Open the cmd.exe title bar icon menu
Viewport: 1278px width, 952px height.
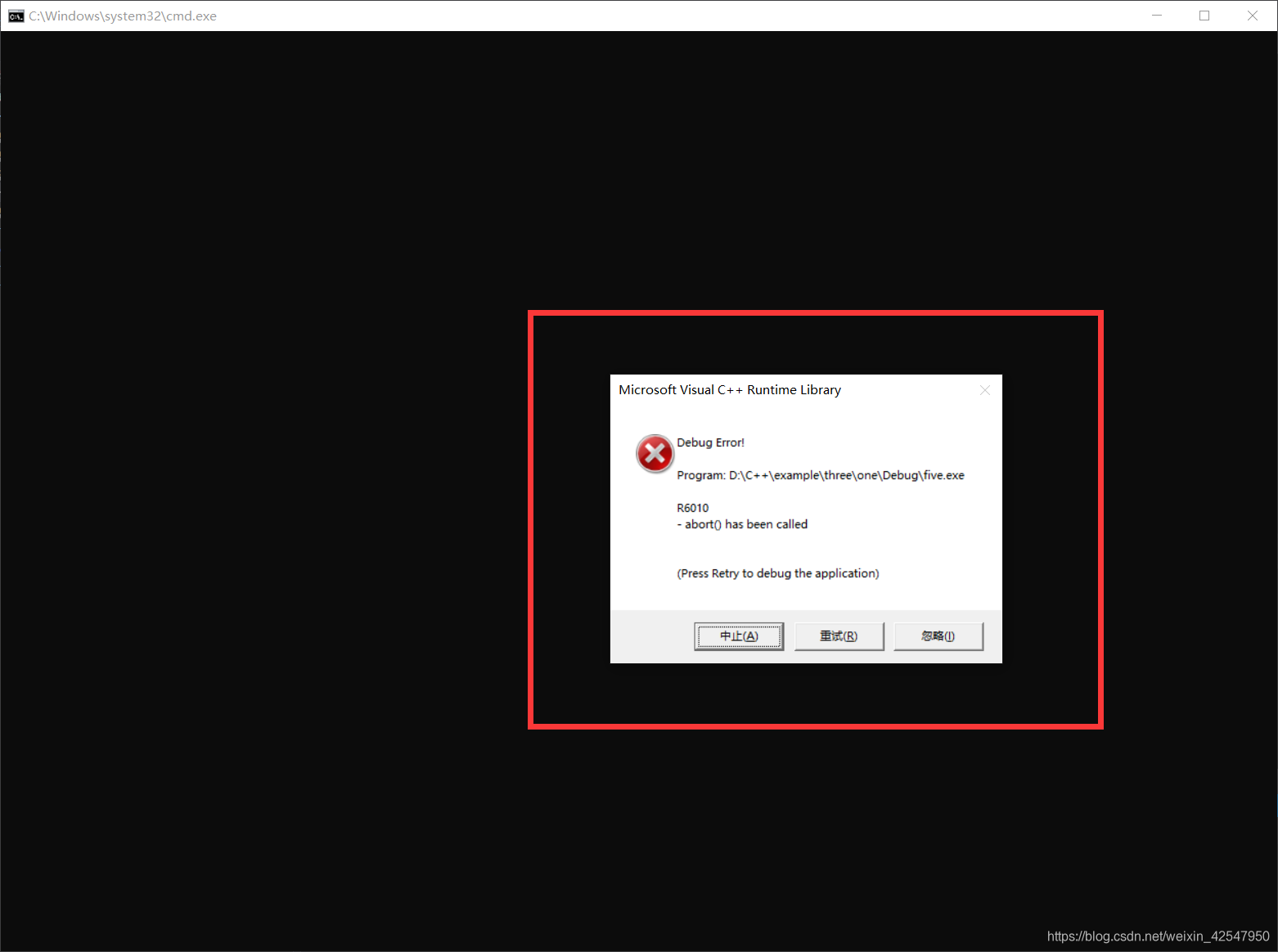pos(16,16)
